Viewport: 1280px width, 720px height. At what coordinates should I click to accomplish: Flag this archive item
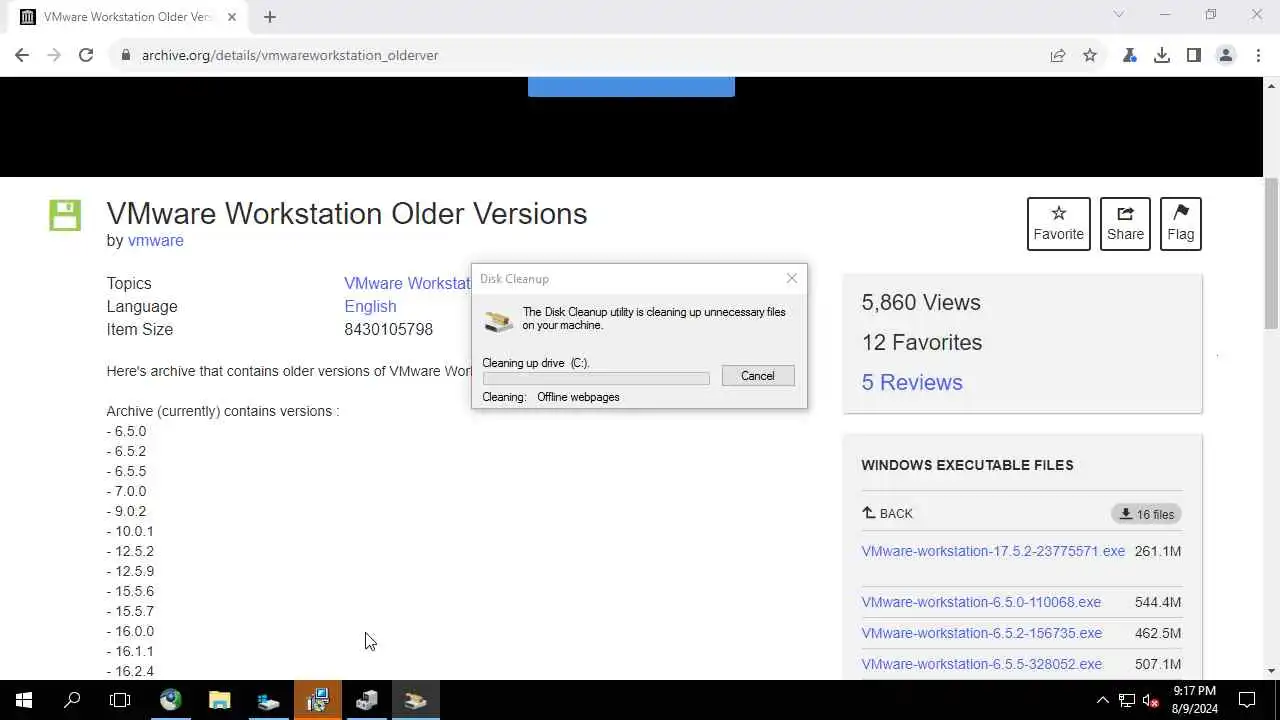[x=1180, y=223]
